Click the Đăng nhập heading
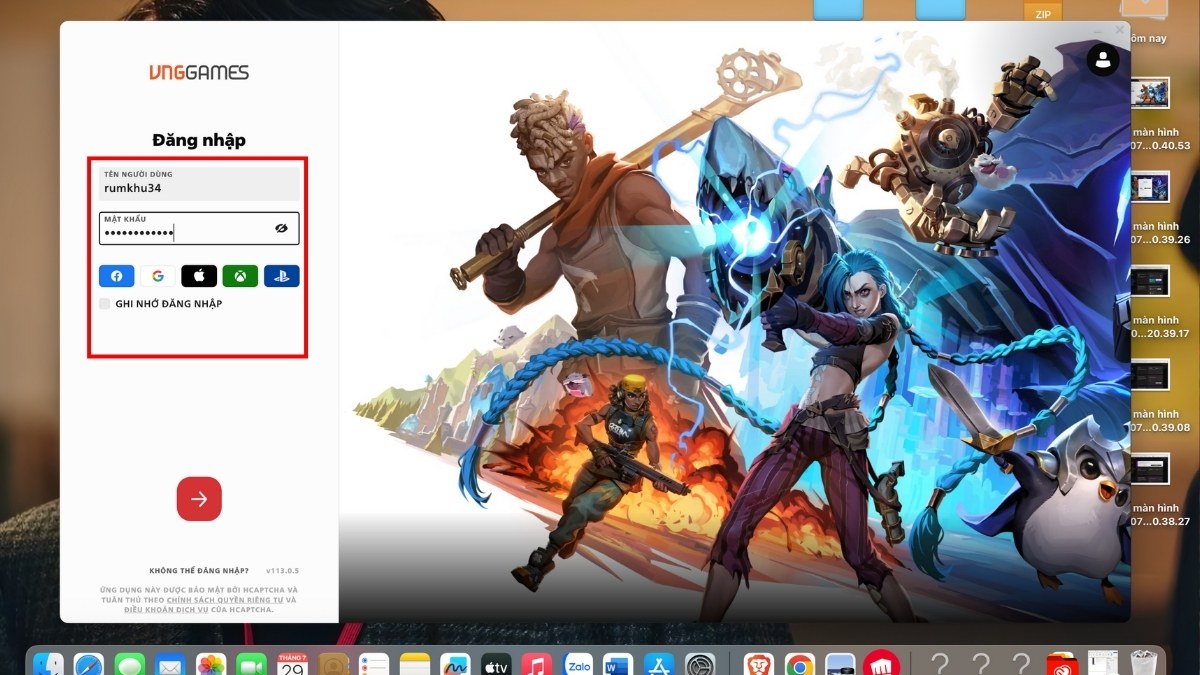This screenshot has height=675, width=1200. pyautogui.click(x=199, y=140)
